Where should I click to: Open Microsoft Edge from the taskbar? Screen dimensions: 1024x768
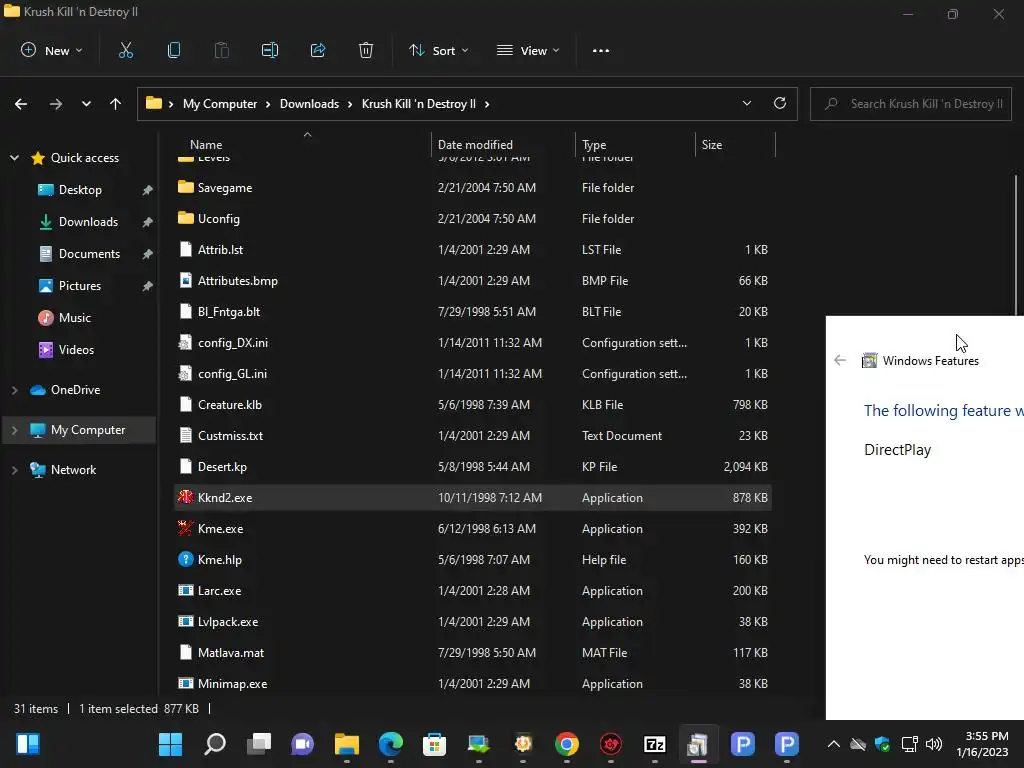click(391, 744)
